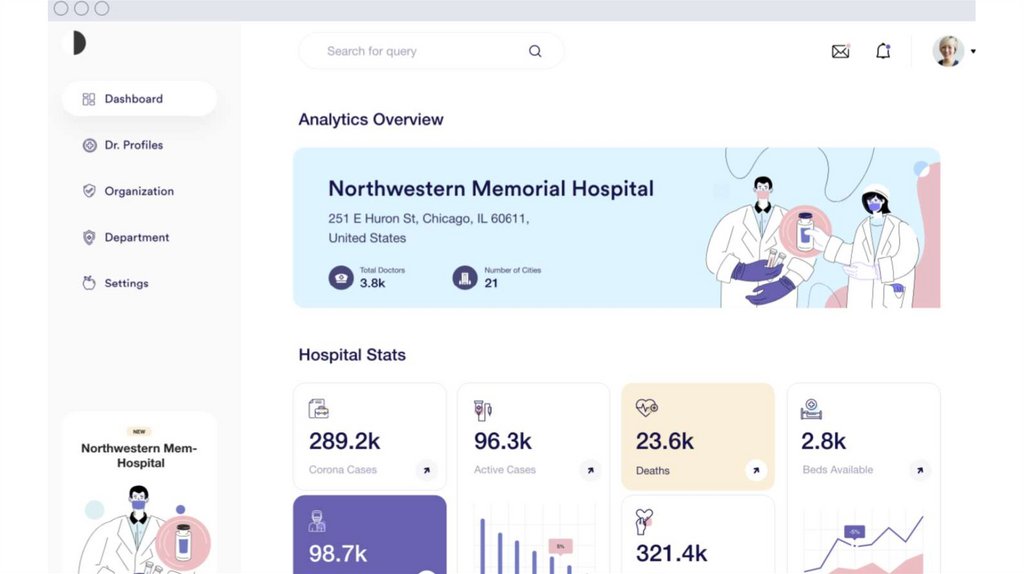Click the user avatar photo
1024x574 pixels.
click(x=948, y=51)
